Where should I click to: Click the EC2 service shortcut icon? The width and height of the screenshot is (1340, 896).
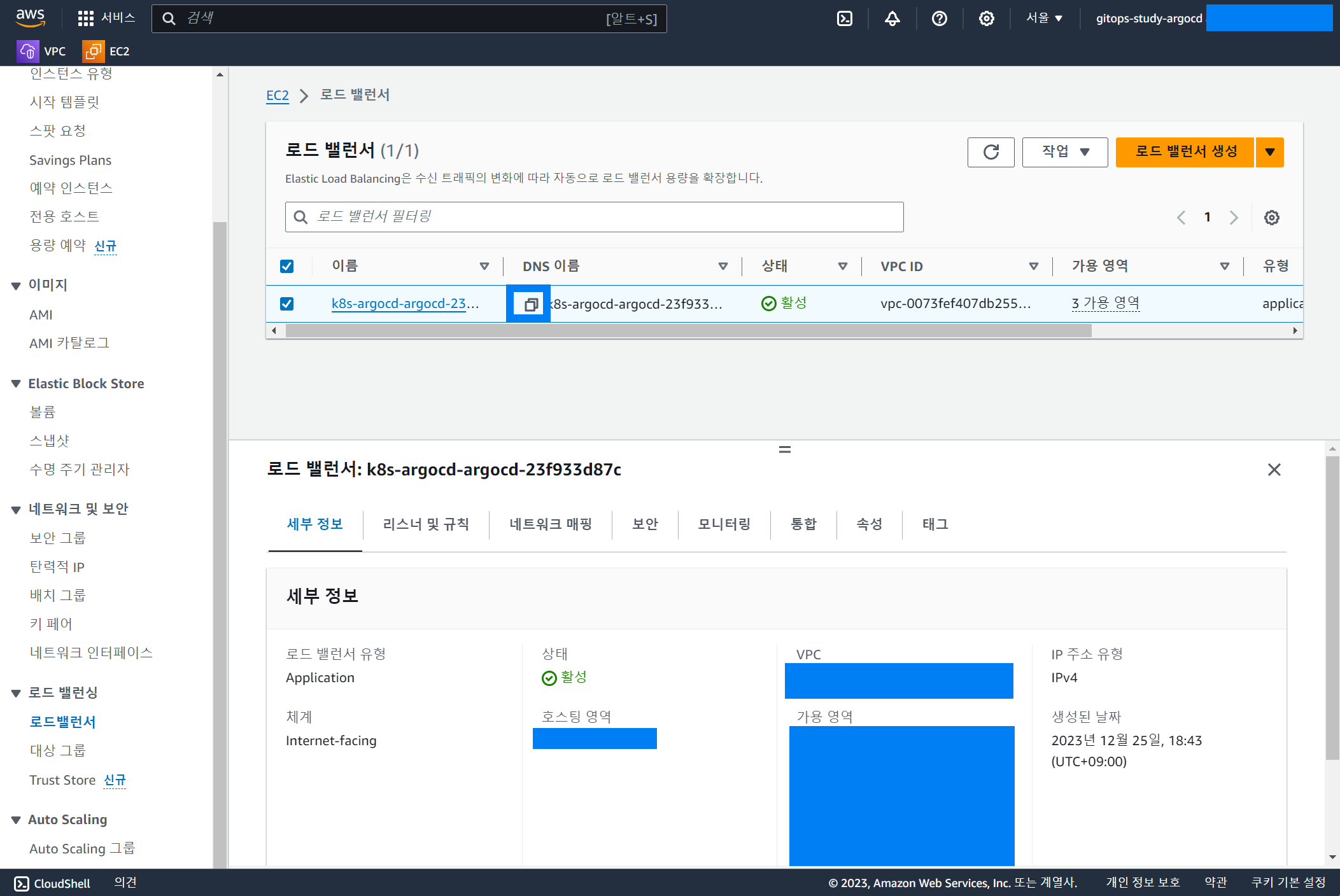(x=93, y=52)
